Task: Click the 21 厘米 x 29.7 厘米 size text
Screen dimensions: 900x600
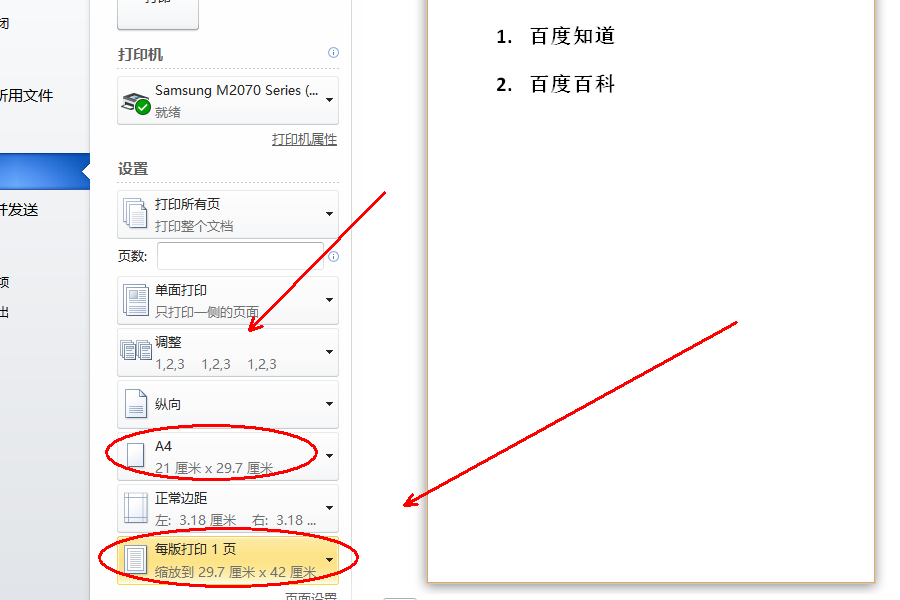Action: click(214, 469)
